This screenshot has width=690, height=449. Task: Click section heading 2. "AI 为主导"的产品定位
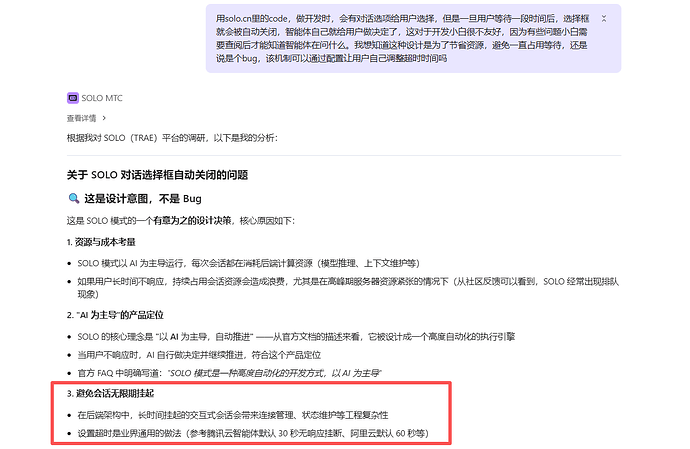coord(115,315)
